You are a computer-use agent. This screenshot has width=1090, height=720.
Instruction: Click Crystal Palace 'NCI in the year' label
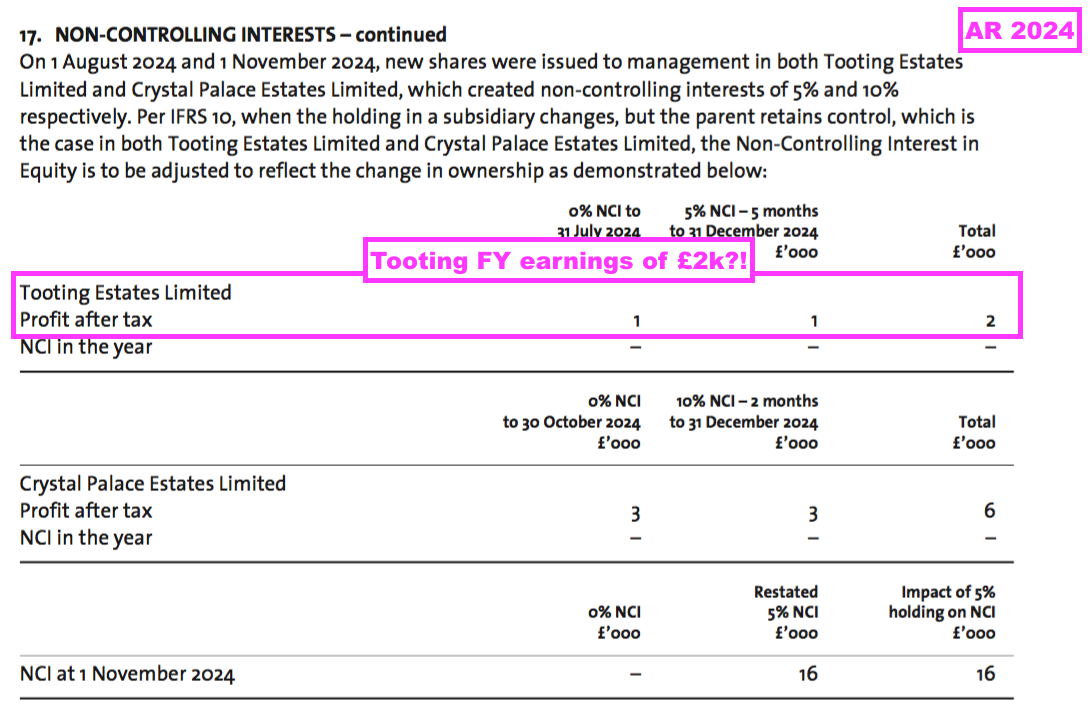(x=86, y=538)
